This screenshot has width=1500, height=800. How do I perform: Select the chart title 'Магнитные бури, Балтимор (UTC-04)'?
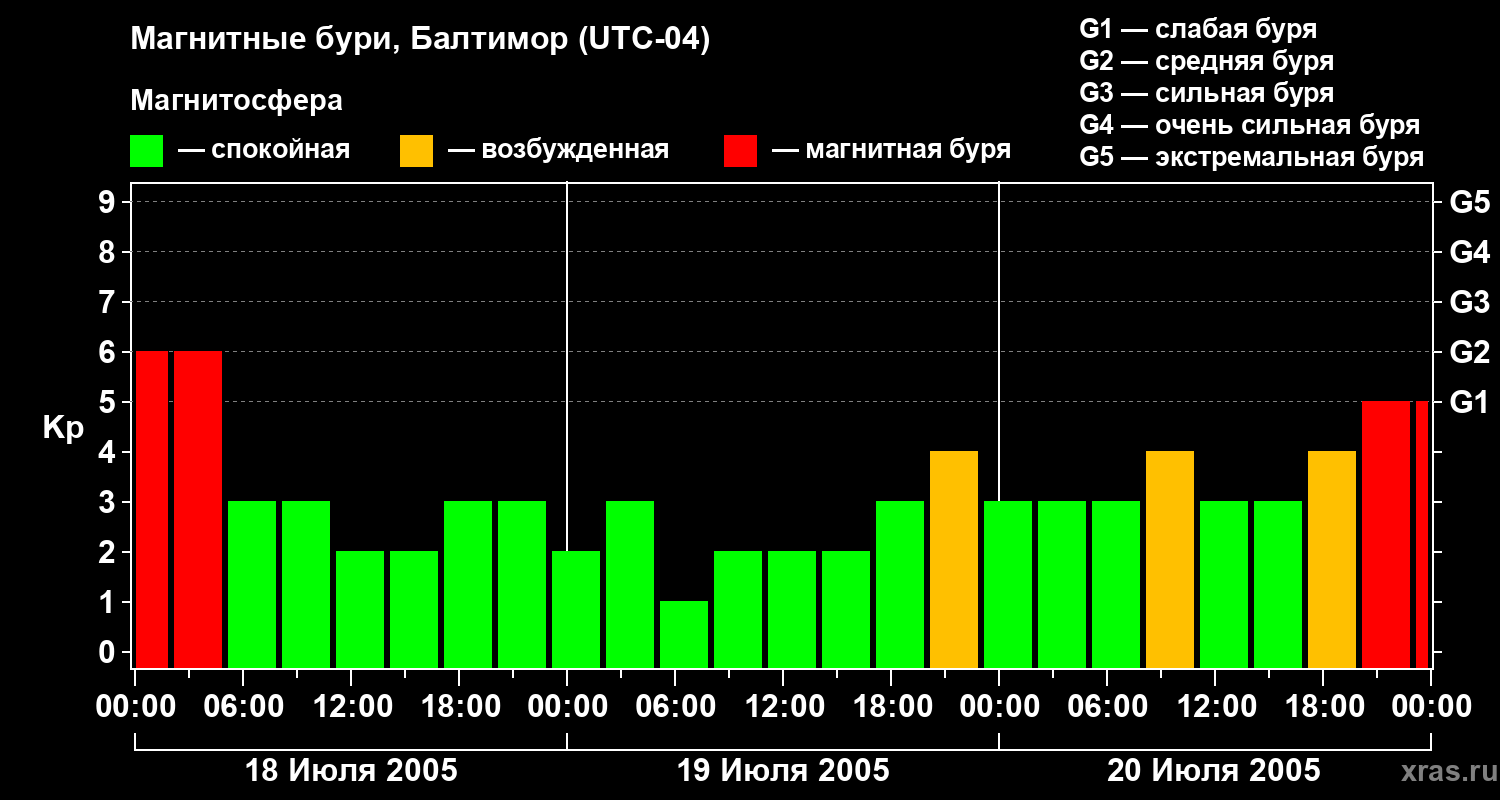pos(420,40)
